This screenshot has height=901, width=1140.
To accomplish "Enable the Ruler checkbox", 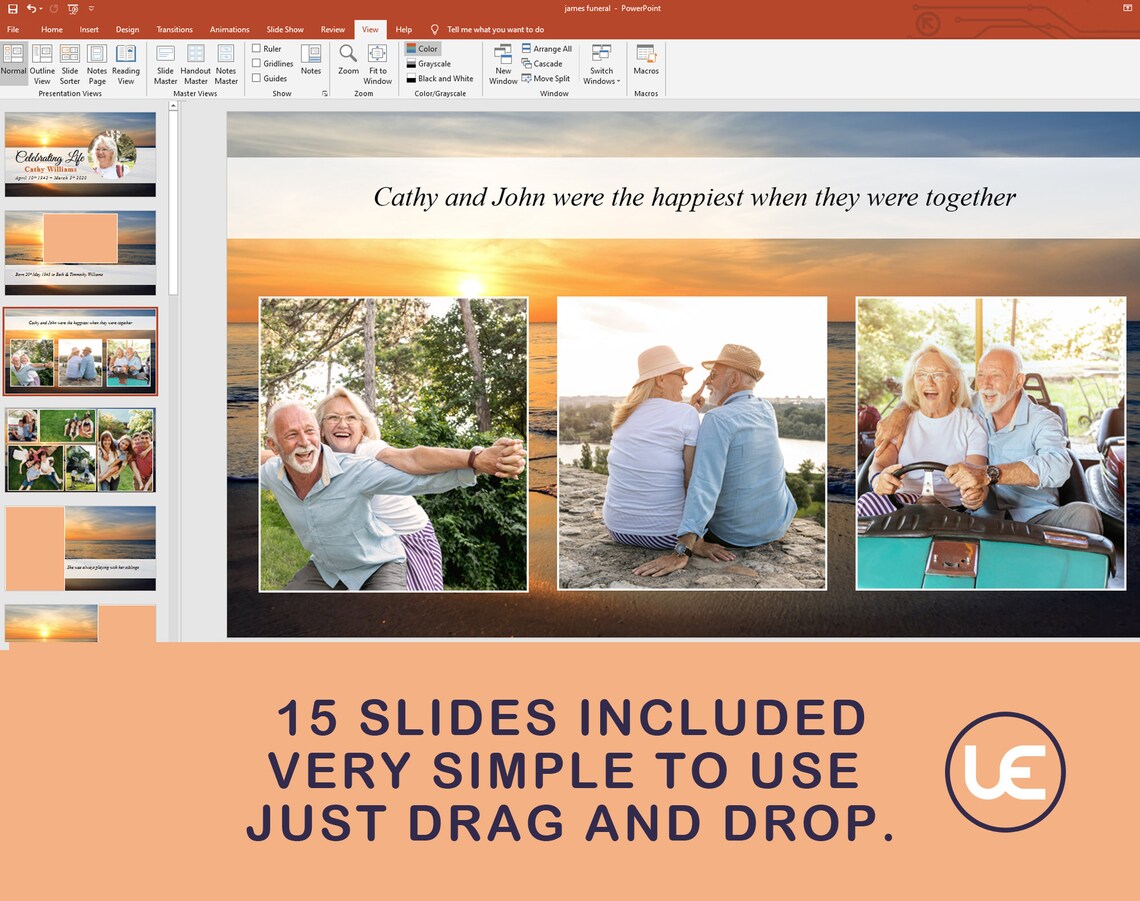I will click(257, 48).
